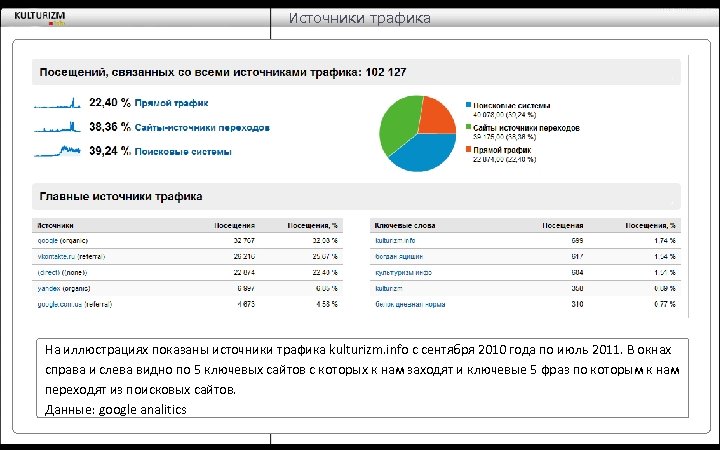Open the kulturizm keyword link in the fourth row
720x450 pixels.
pyautogui.click(x=389, y=289)
